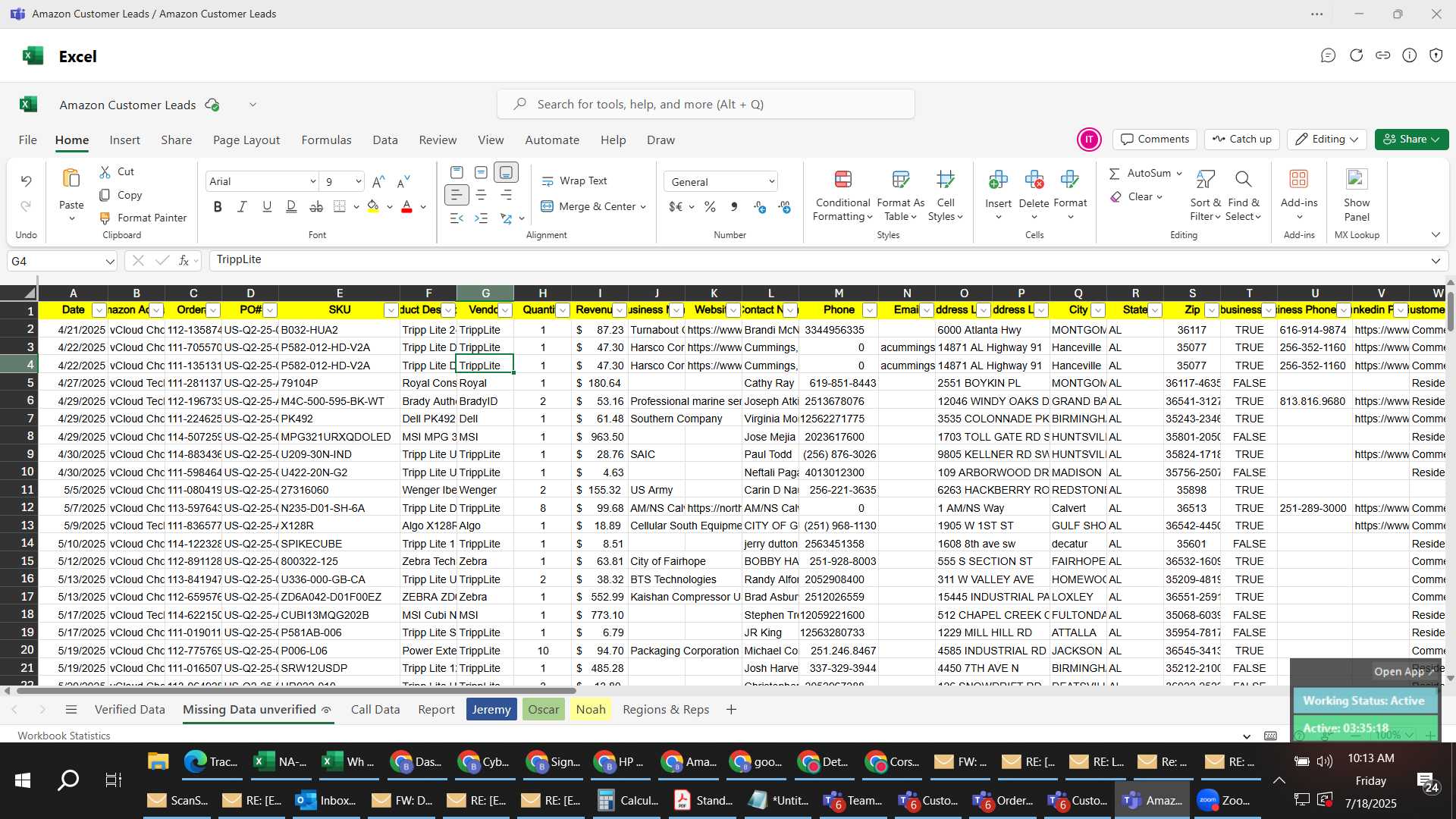The width and height of the screenshot is (1456, 819).
Task: Click the Name Box showing G4
Action: point(61,261)
